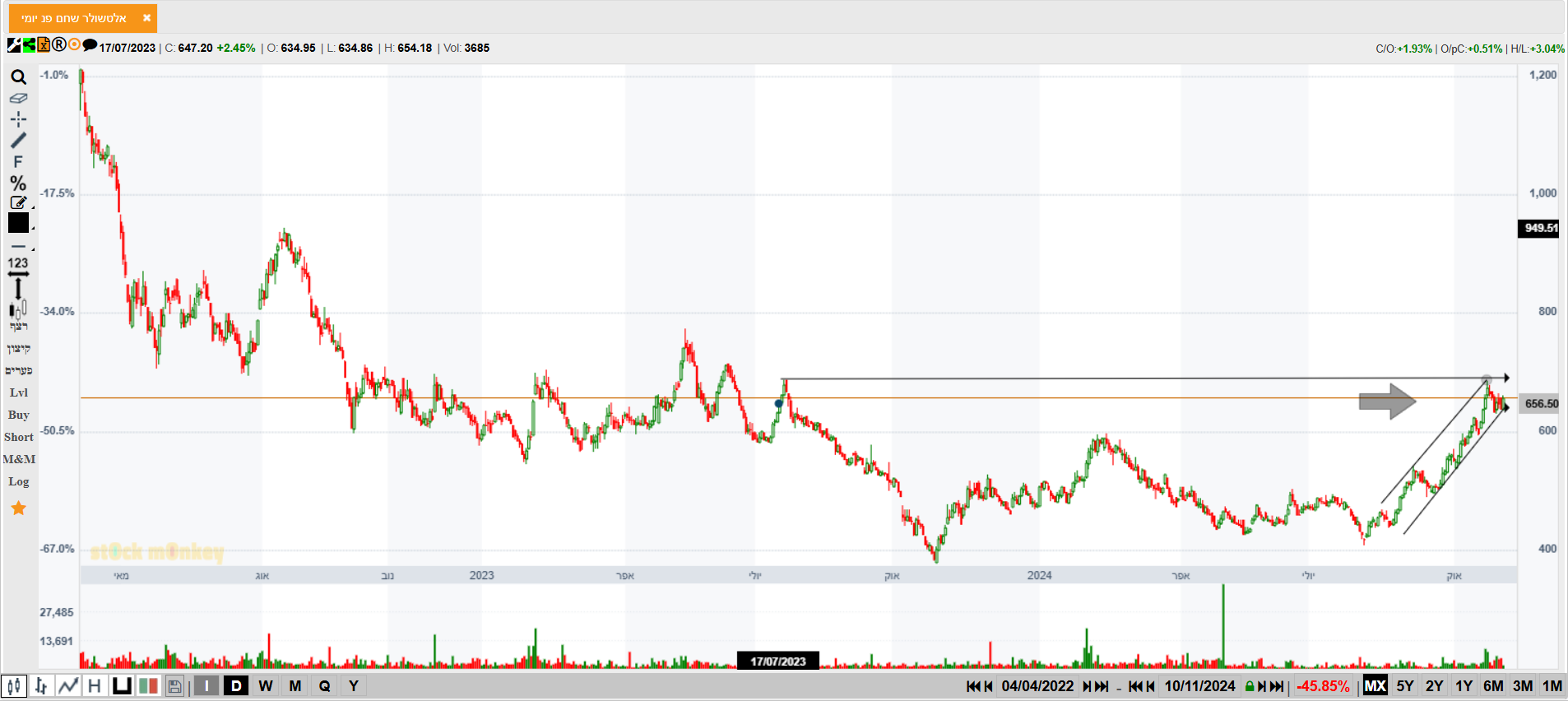
Task: Select the vertical double-arrow measure tool
Action: (x=18, y=288)
